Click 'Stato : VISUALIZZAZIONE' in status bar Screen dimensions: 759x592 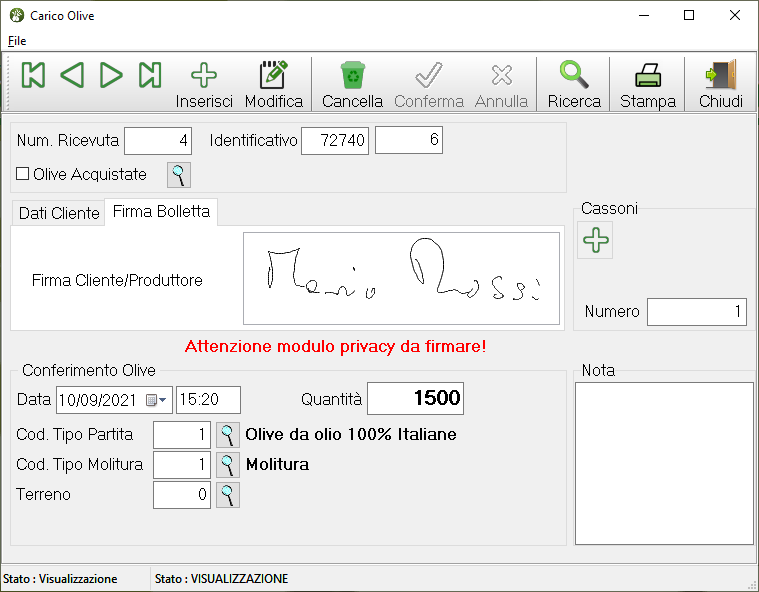221,579
